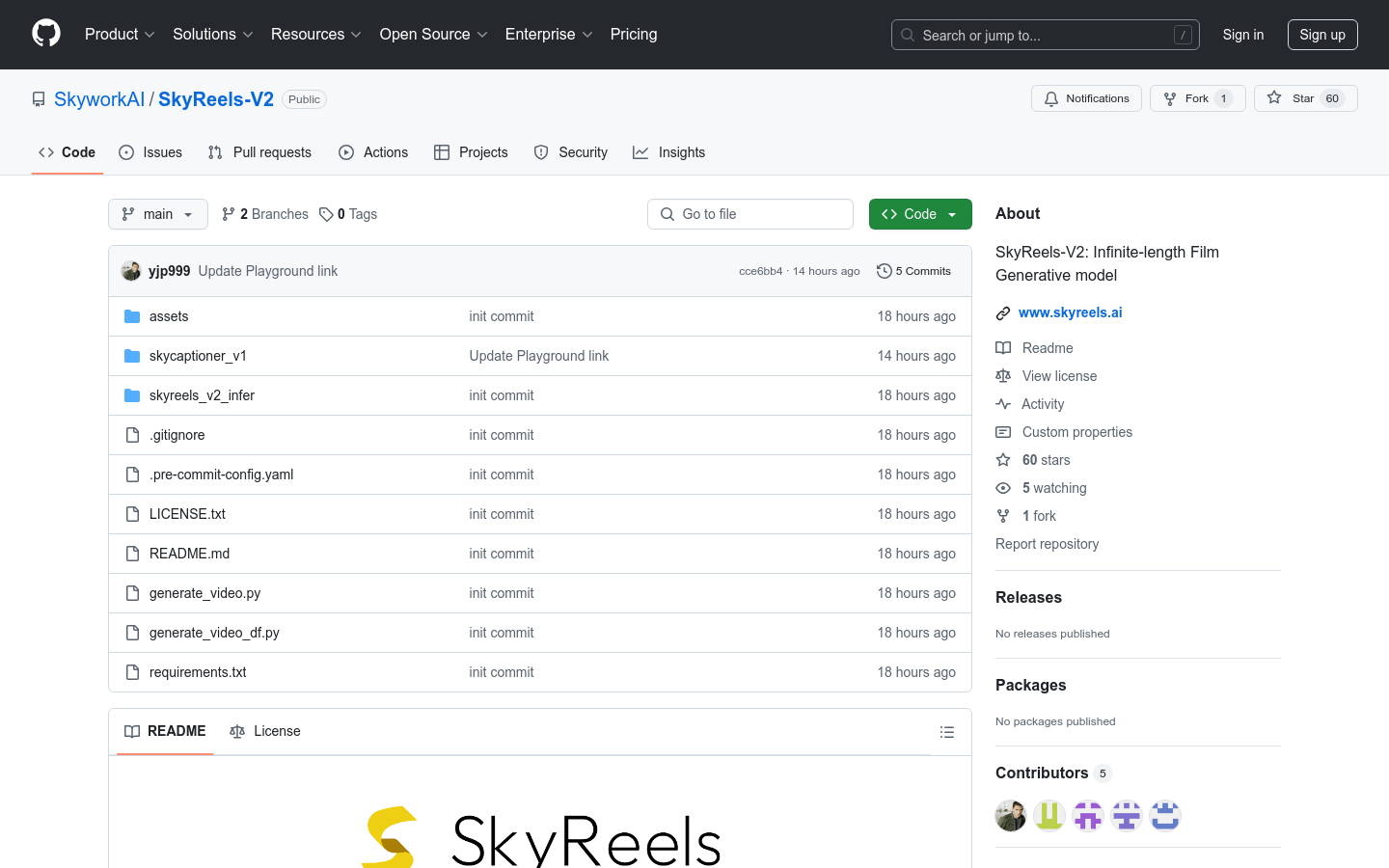Open the README.md file
The width and height of the screenshot is (1389, 868).
tap(189, 554)
